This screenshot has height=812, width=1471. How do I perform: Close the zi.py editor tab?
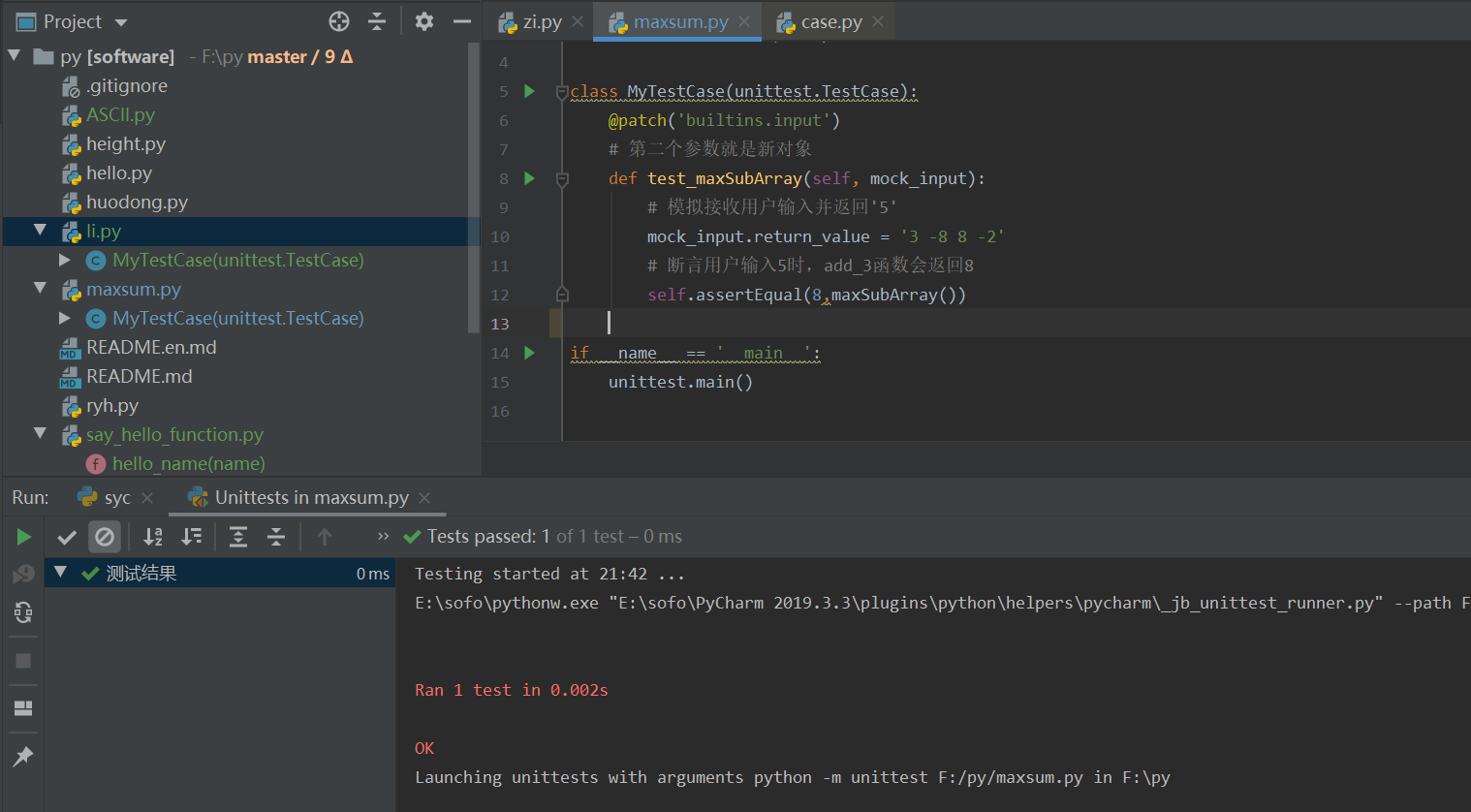pyautogui.click(x=578, y=21)
